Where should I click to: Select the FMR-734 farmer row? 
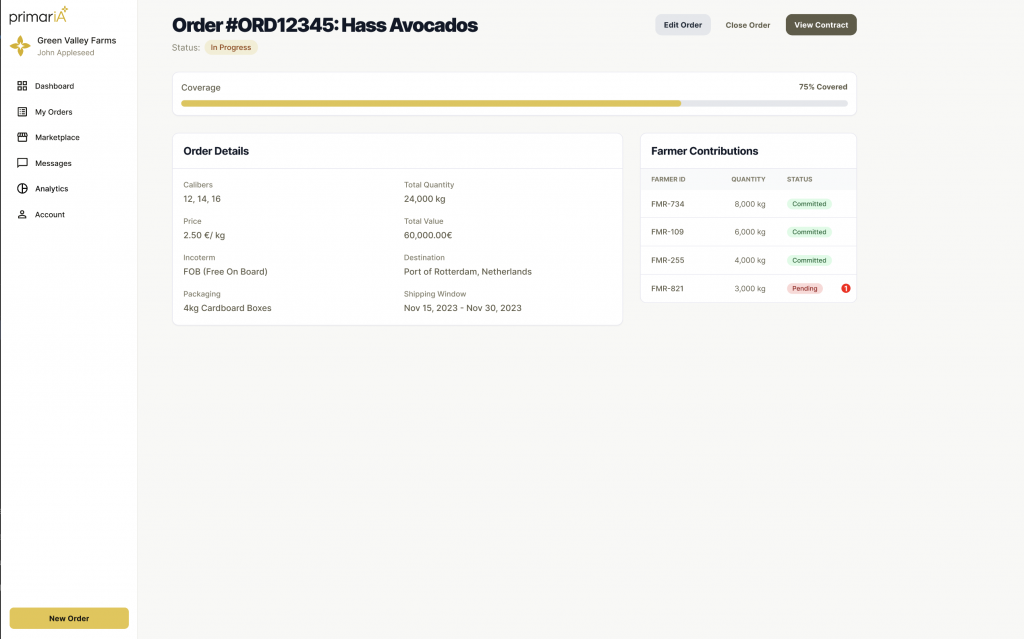coord(748,204)
